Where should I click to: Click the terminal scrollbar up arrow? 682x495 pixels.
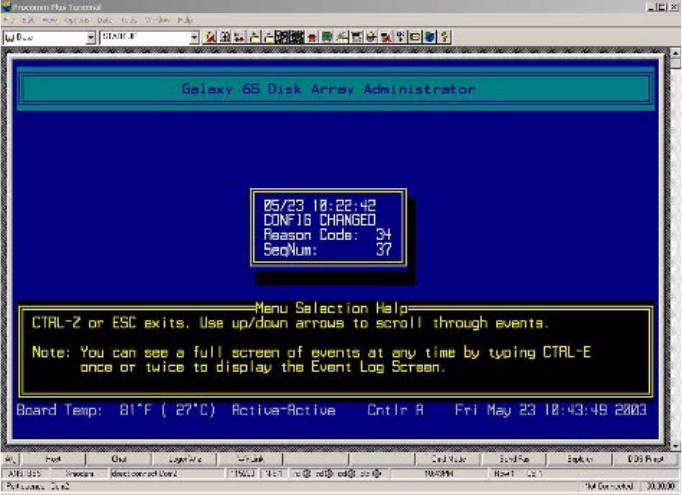(675, 53)
